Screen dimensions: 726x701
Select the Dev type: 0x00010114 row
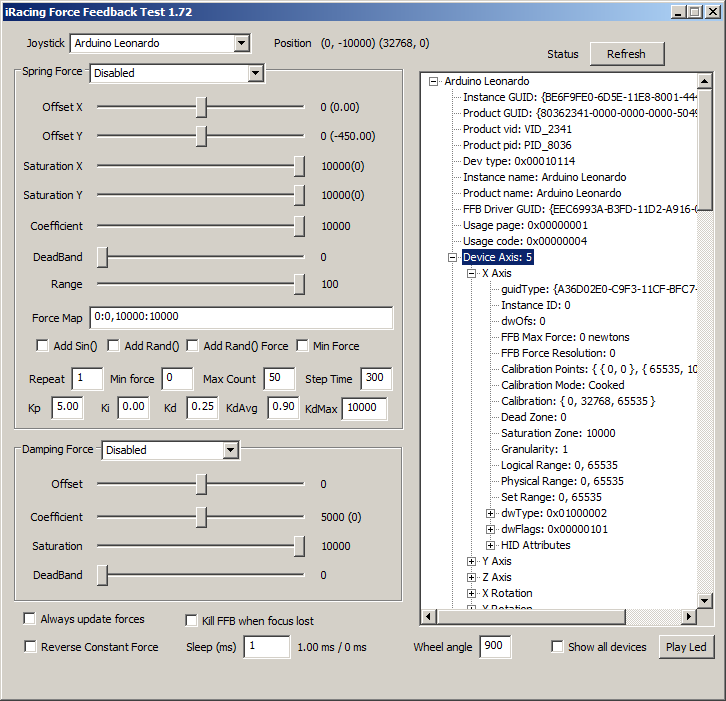(x=519, y=161)
